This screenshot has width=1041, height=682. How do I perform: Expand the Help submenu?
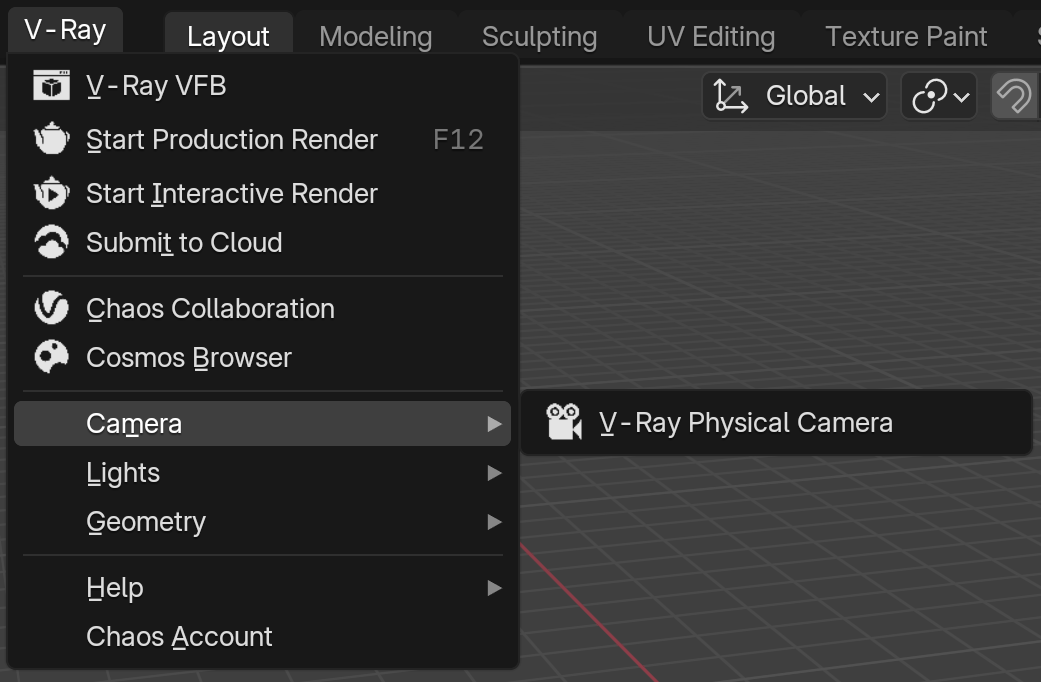[262, 588]
